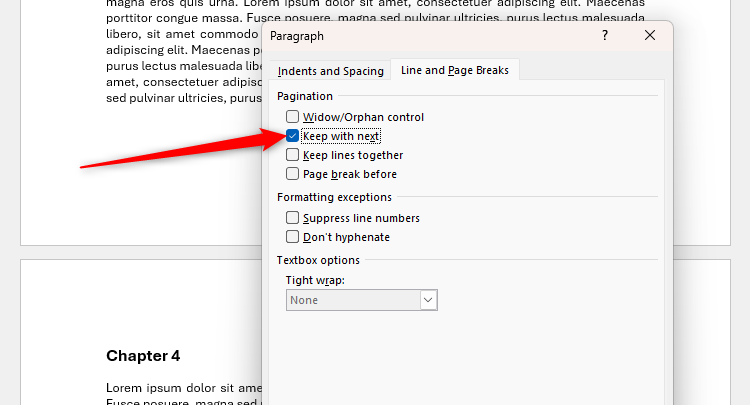The width and height of the screenshot is (750, 405).
Task: Click the Textbox options section label
Action: coord(318,260)
